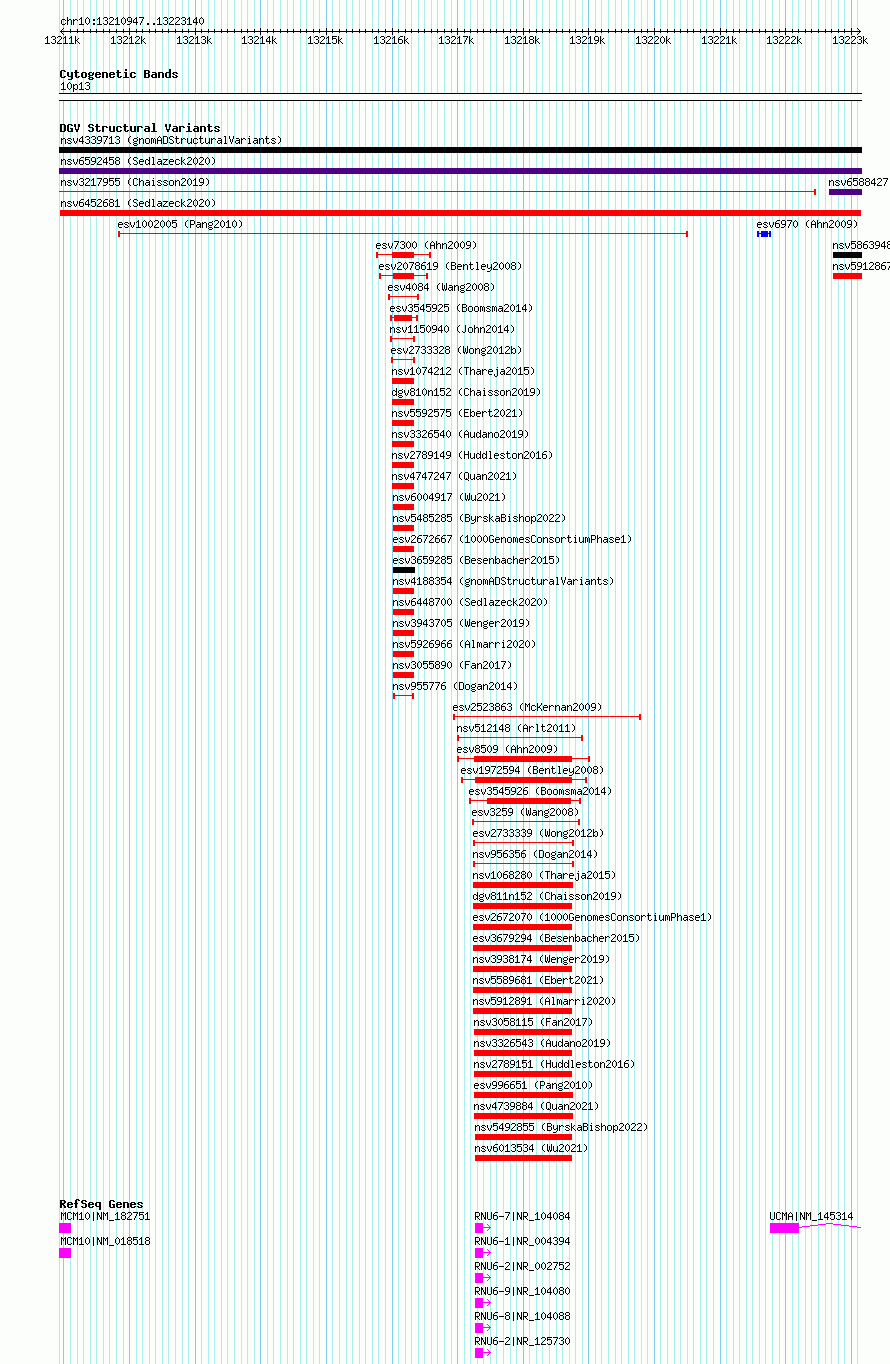The image size is (890, 1364).
Task: Click the 13220k ruler position label
Action: (x=653, y=40)
